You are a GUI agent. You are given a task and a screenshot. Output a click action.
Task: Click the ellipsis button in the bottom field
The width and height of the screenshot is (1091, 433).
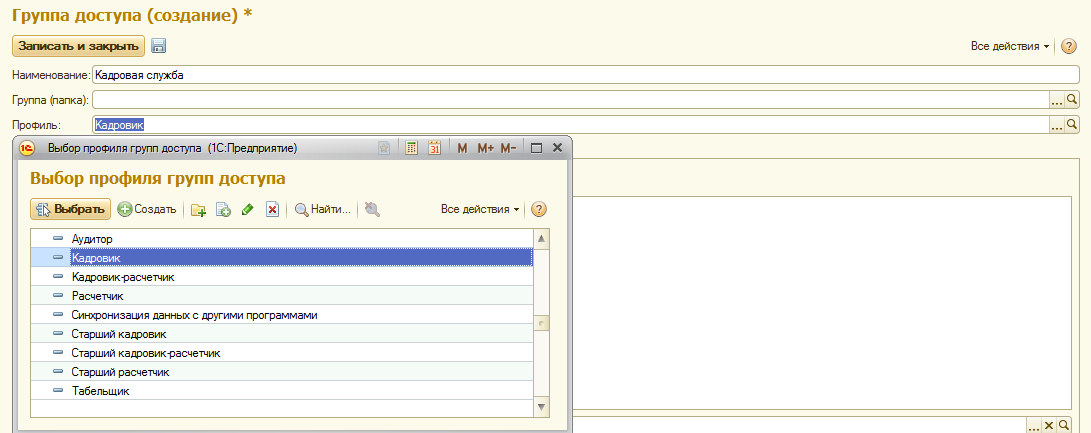point(1034,425)
